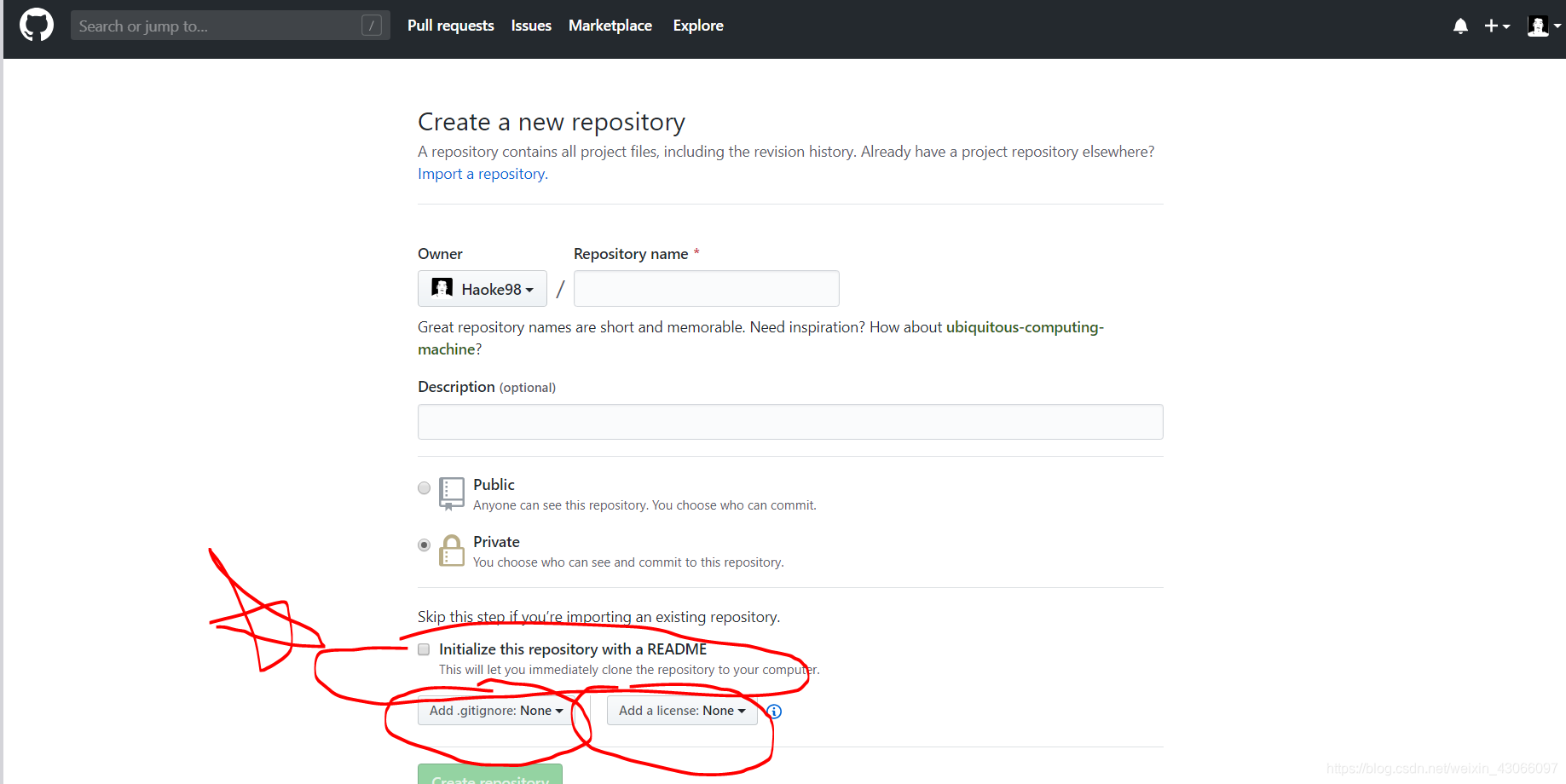Select the Private visibility radio button
1566x784 pixels.
[x=424, y=545]
